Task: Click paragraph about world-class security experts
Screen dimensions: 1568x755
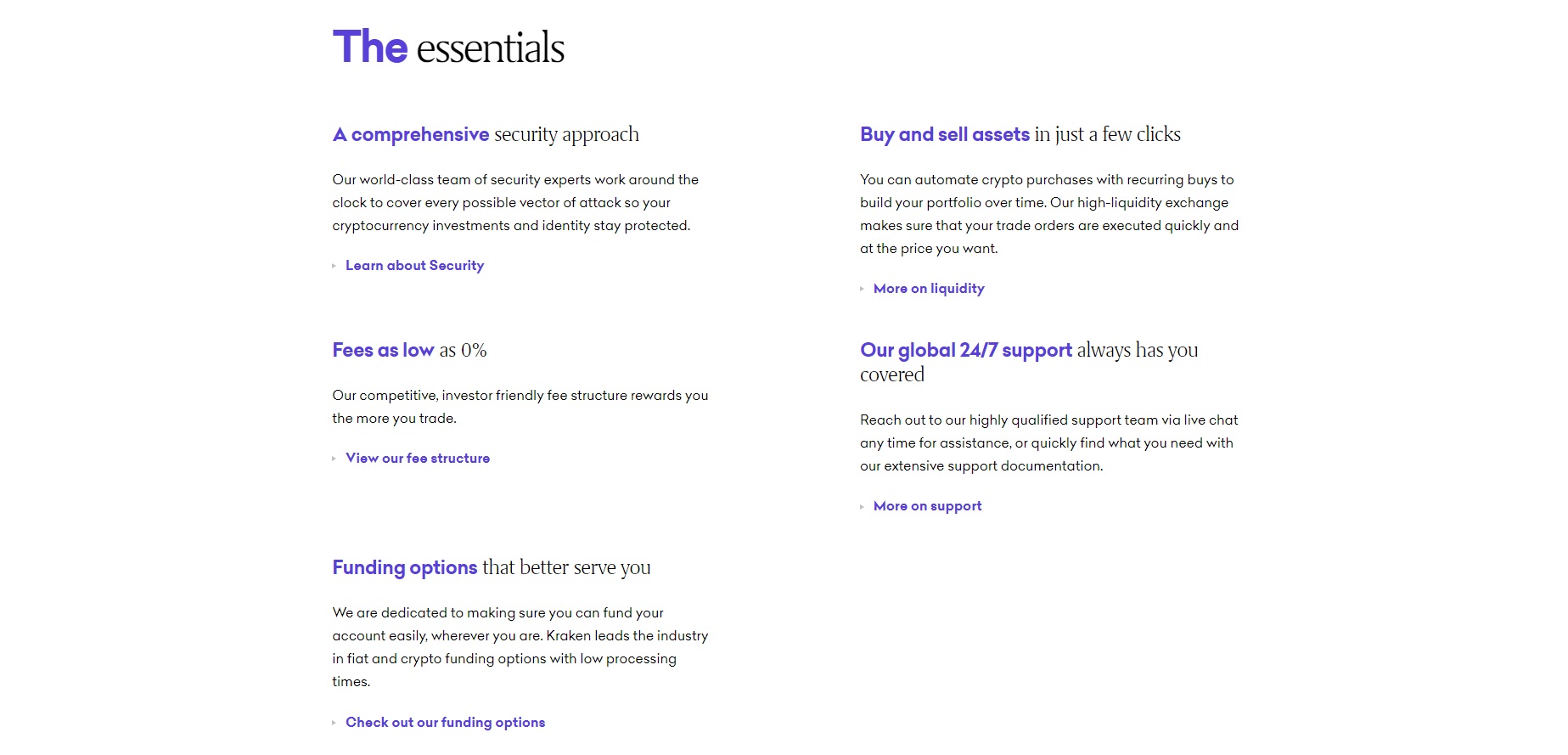Action: [x=515, y=203]
